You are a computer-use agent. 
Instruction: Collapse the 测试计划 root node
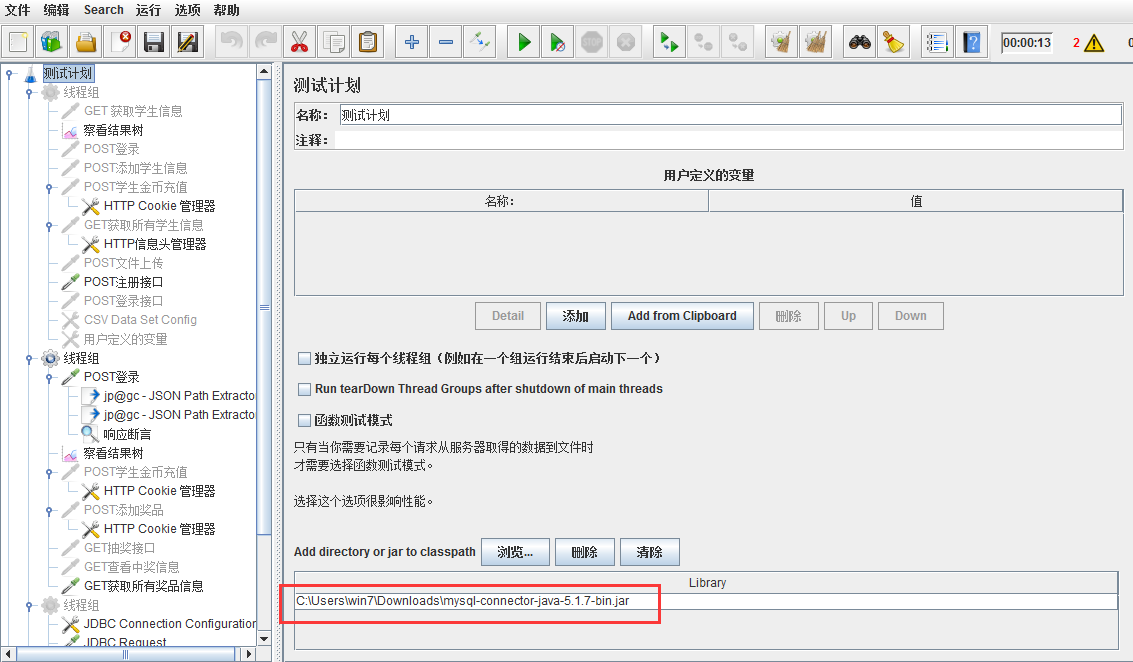tap(9, 74)
